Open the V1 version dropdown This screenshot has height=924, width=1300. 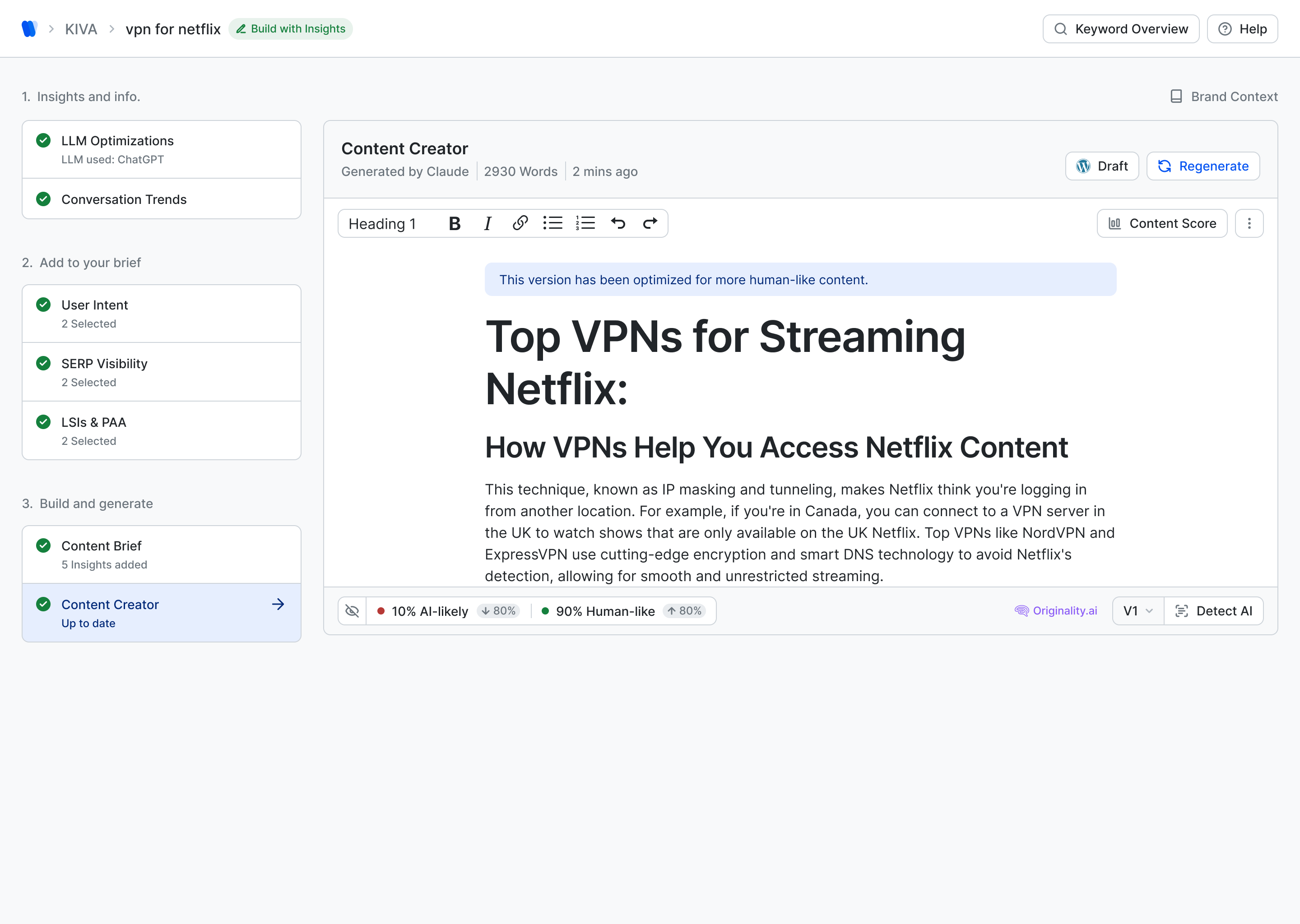pyautogui.click(x=1138, y=611)
